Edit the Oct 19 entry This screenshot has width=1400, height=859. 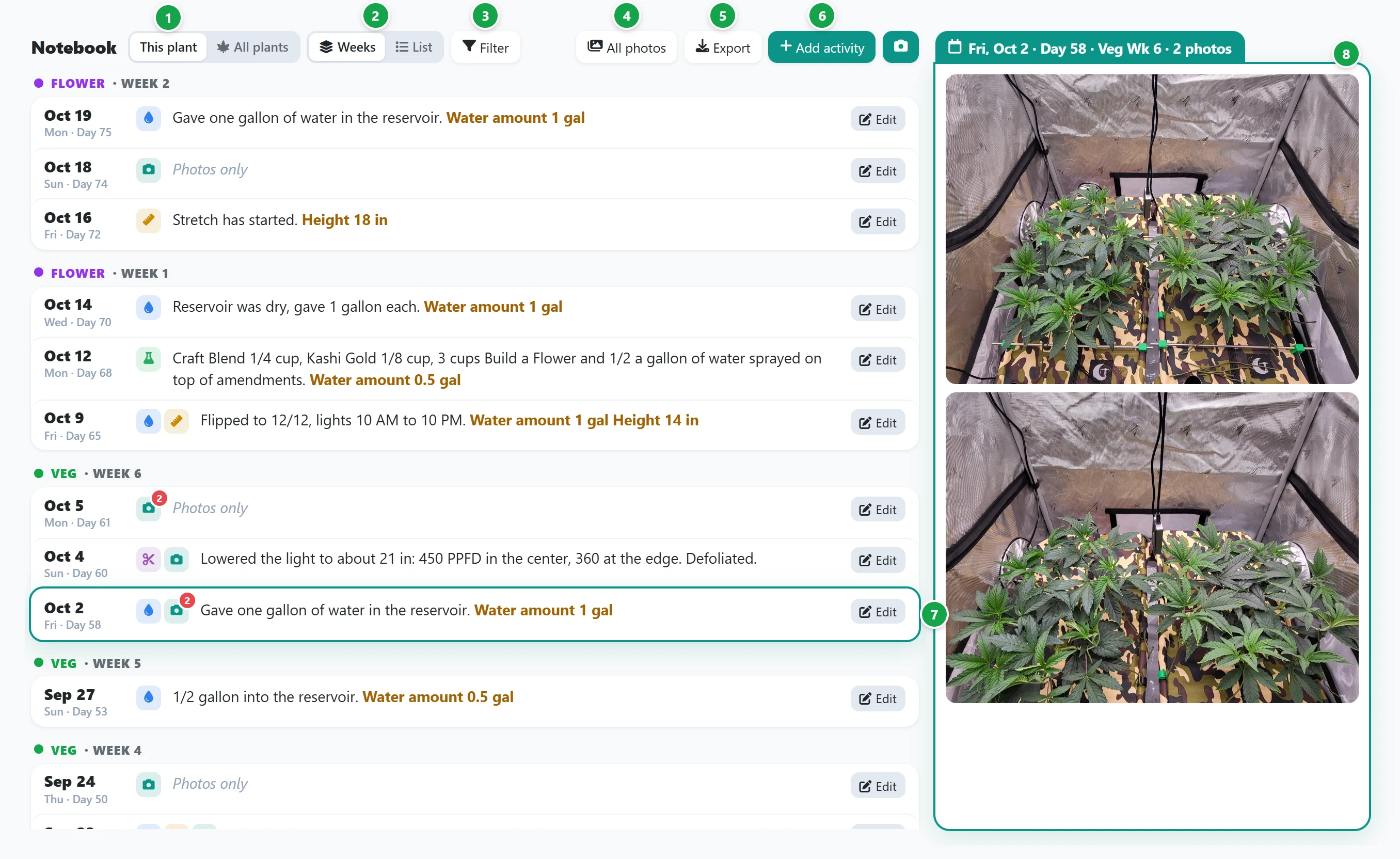click(x=877, y=119)
